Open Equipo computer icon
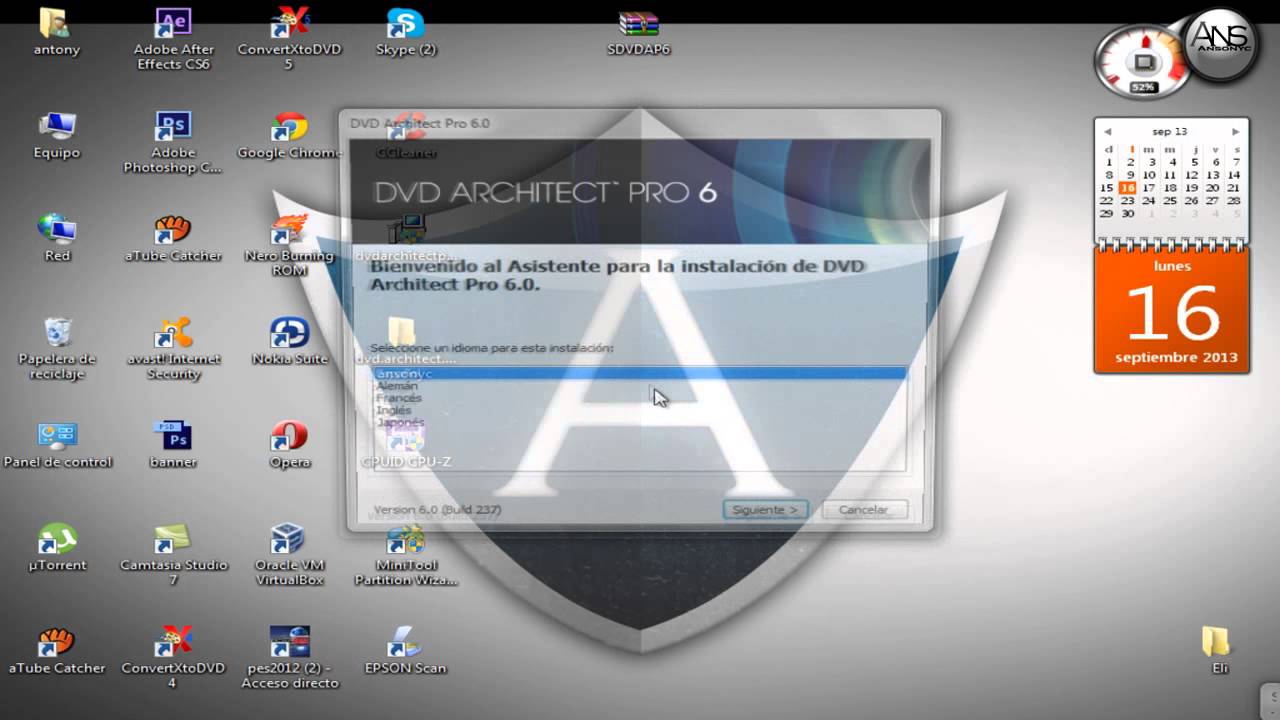Screen dimensions: 1280x720 [57, 135]
